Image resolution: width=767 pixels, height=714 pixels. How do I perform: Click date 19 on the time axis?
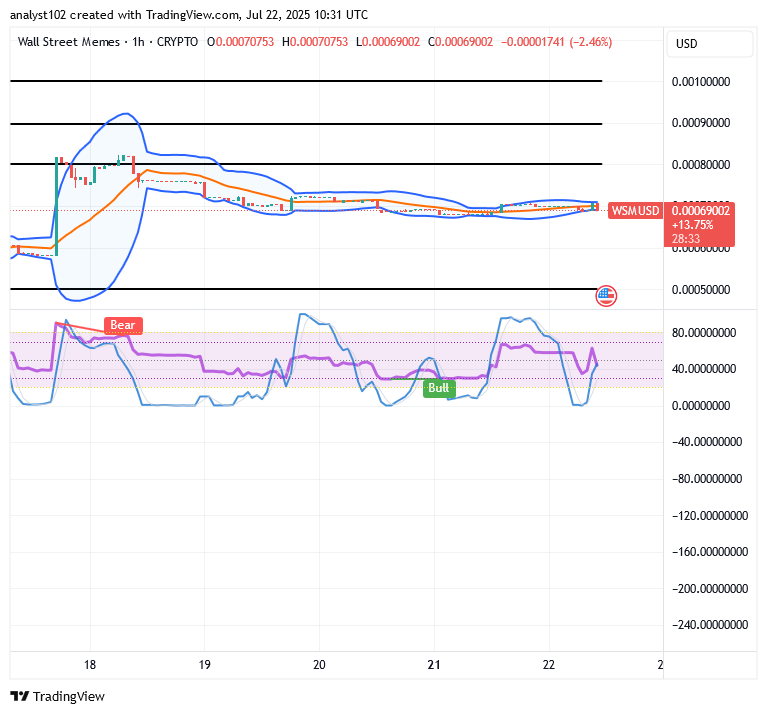click(204, 665)
